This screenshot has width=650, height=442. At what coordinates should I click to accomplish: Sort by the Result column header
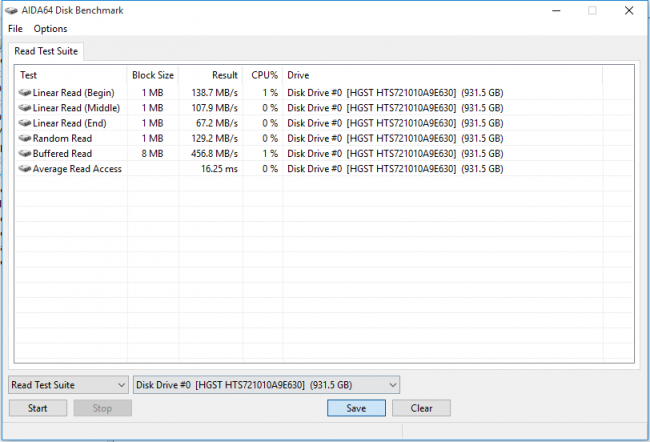click(x=211, y=75)
